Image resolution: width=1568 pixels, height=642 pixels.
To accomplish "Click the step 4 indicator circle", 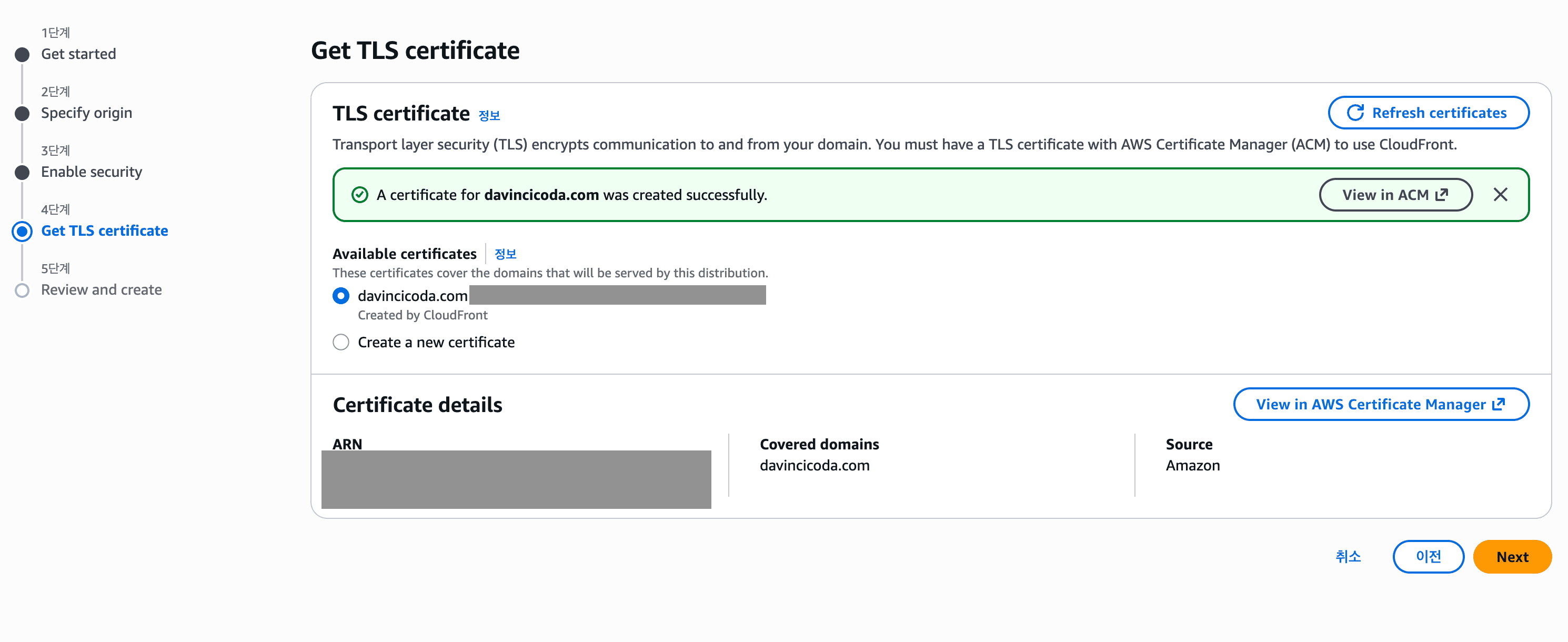I will point(22,231).
